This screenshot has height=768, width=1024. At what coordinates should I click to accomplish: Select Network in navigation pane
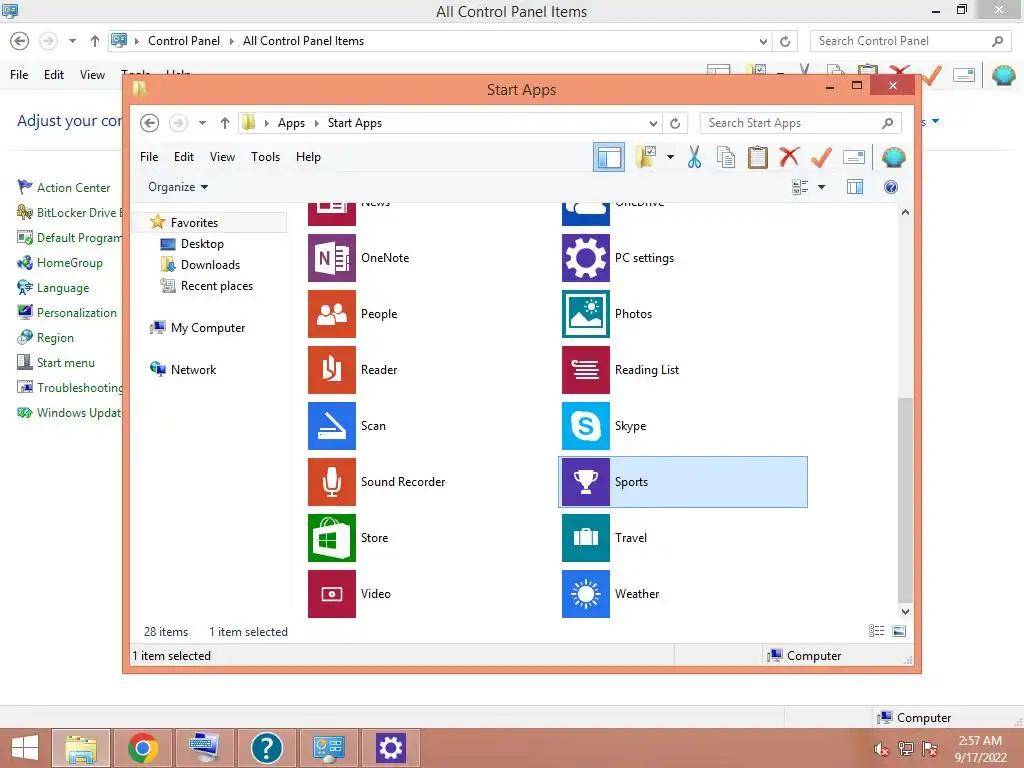(x=193, y=370)
